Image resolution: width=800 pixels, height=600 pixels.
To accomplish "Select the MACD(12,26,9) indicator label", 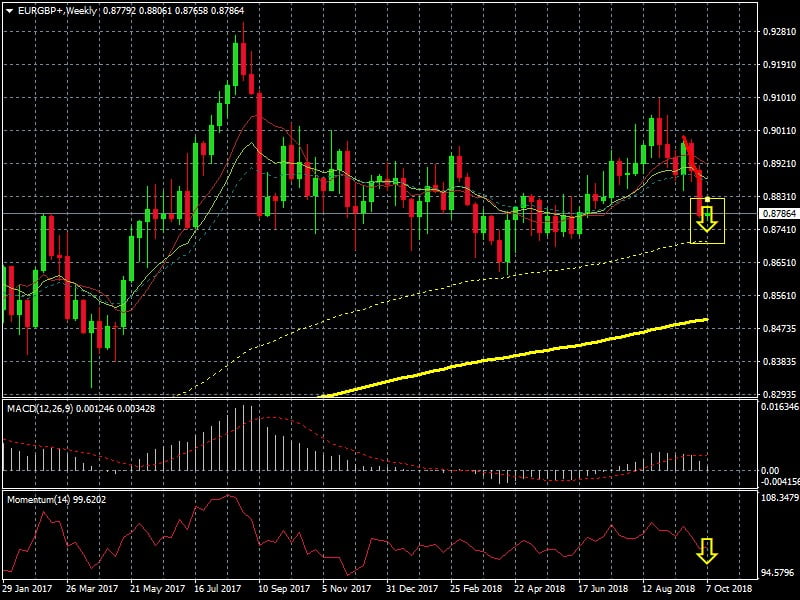I will click(42, 409).
